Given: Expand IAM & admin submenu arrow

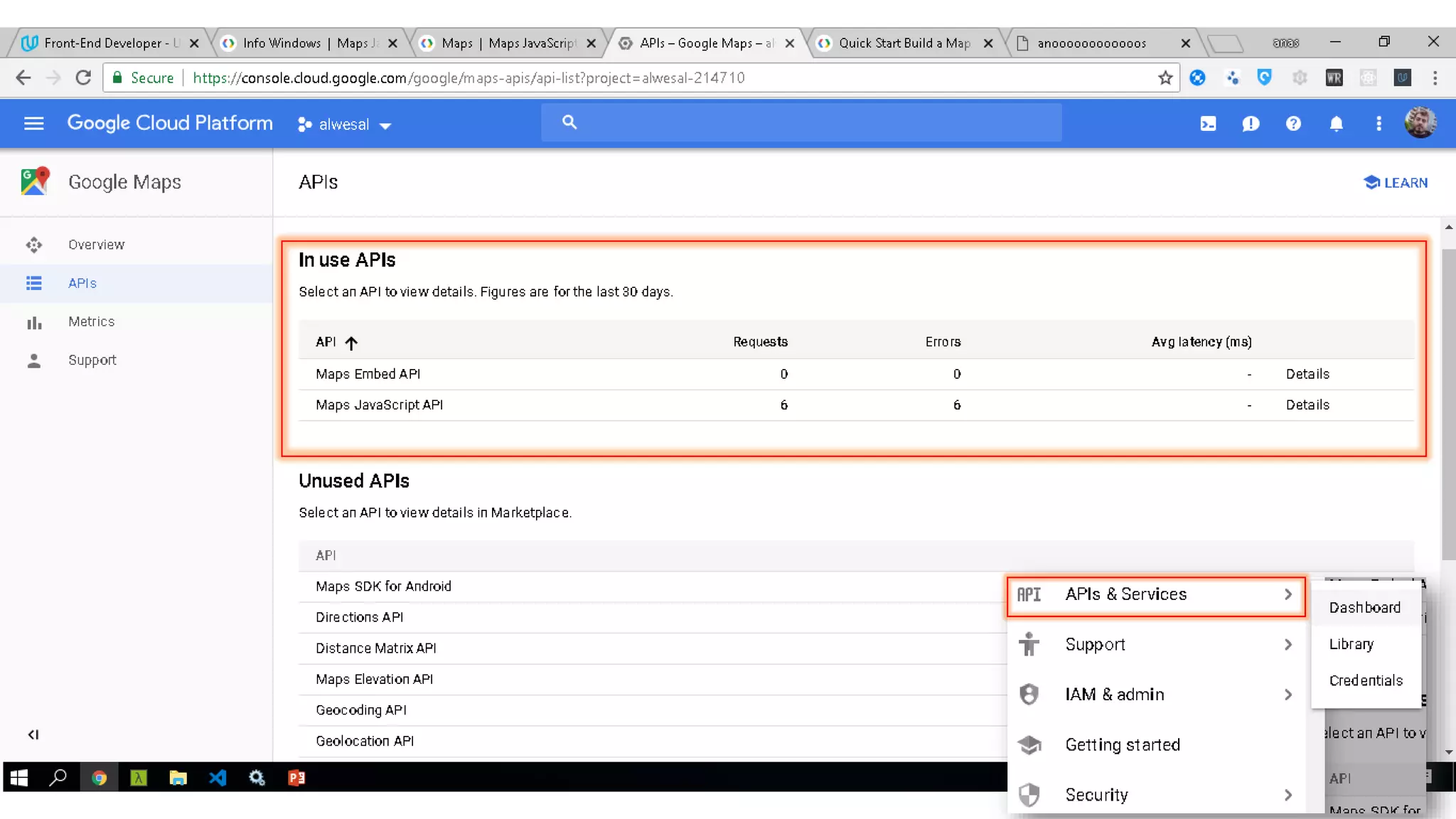Looking at the screenshot, I should pos(1288,695).
